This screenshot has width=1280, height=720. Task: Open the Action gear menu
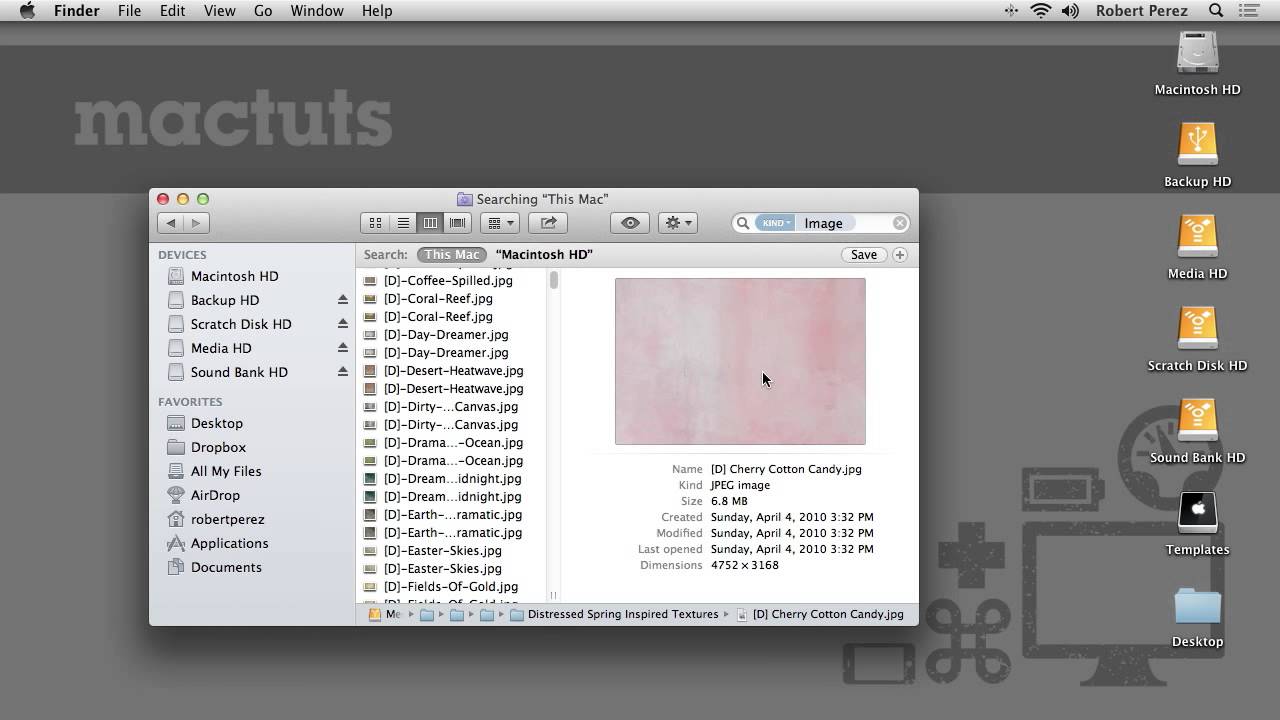(677, 223)
